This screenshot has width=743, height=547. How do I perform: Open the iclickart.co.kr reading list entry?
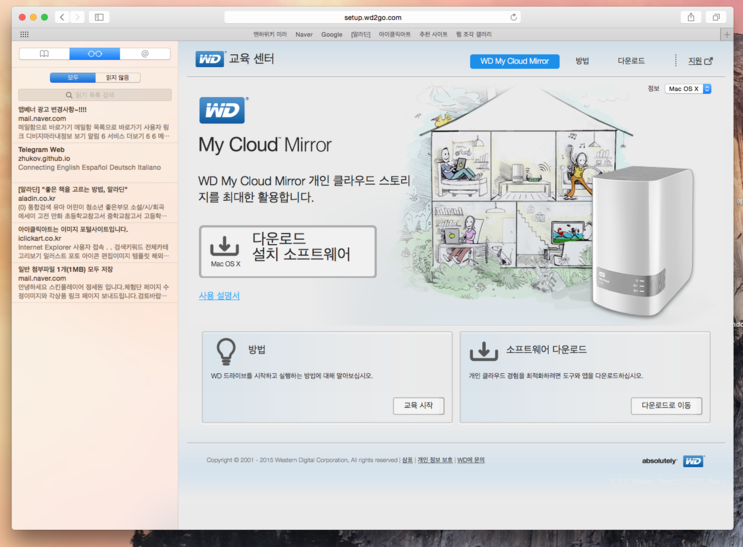tap(95, 242)
